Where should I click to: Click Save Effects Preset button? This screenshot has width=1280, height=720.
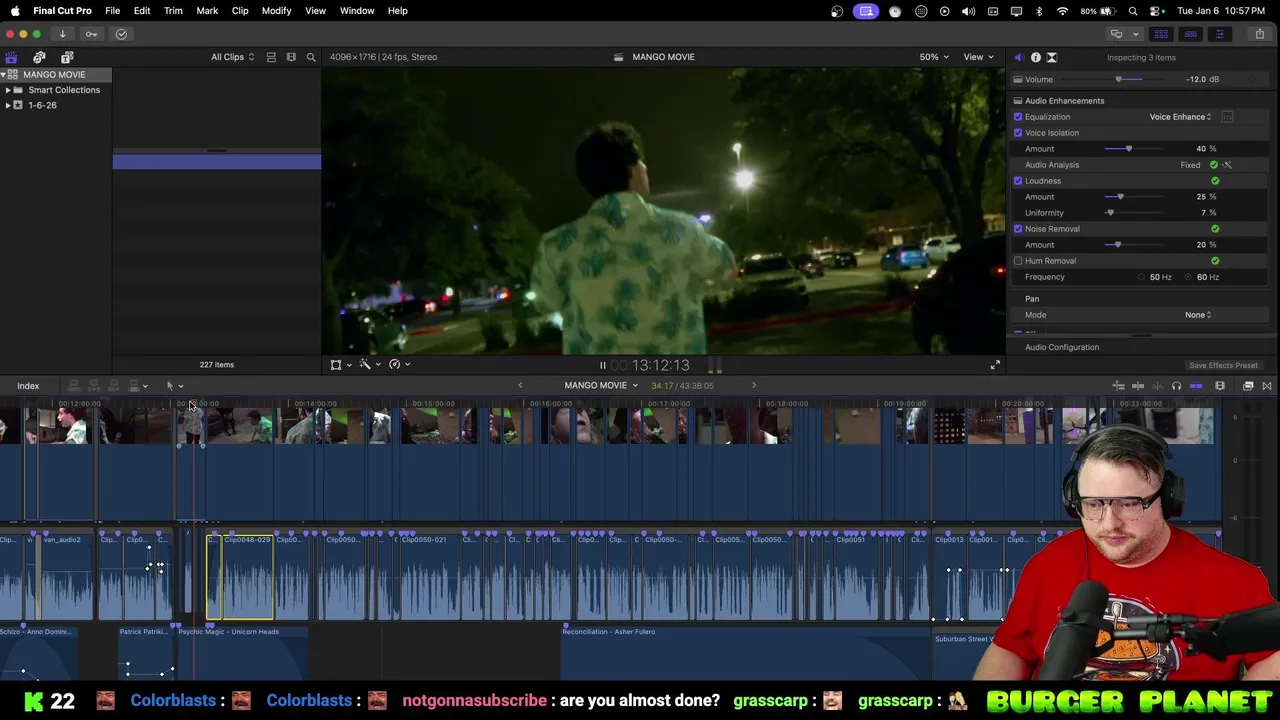[x=1223, y=366]
